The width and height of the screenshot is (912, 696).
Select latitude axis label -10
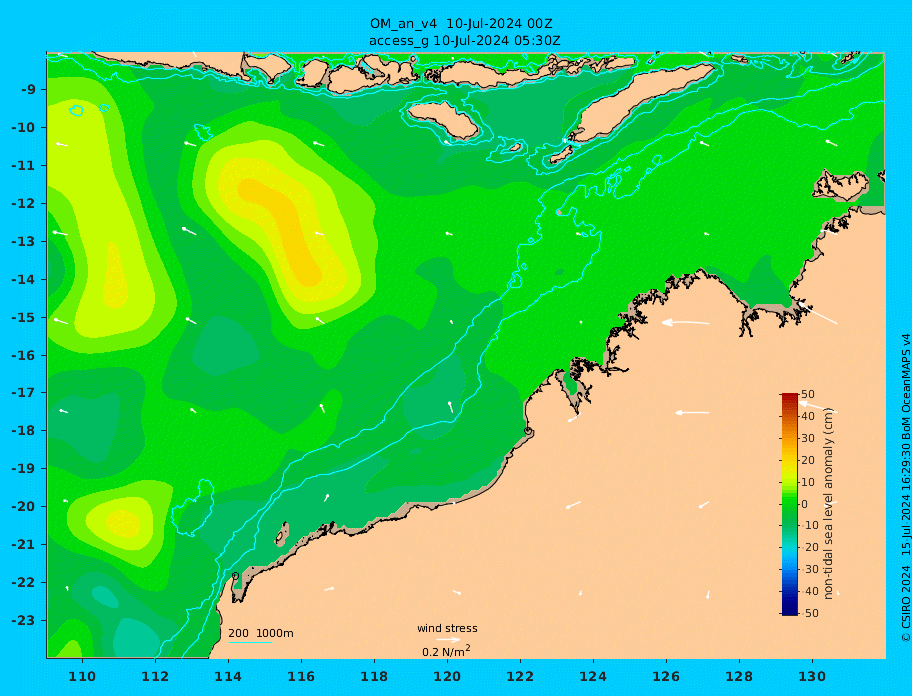pos(24,127)
